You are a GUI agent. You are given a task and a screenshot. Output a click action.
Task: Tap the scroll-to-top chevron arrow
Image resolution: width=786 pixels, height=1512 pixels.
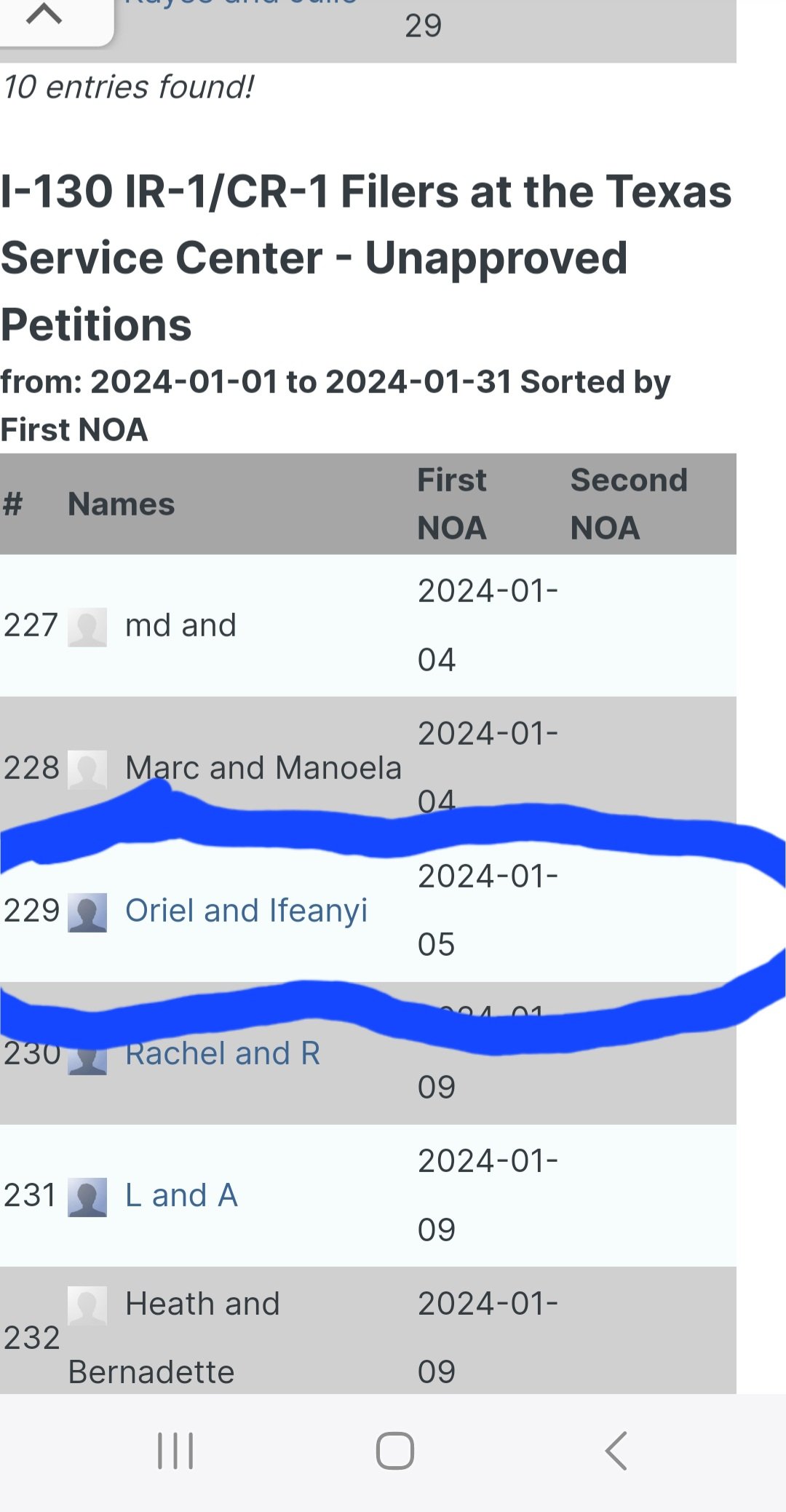click(x=44, y=14)
